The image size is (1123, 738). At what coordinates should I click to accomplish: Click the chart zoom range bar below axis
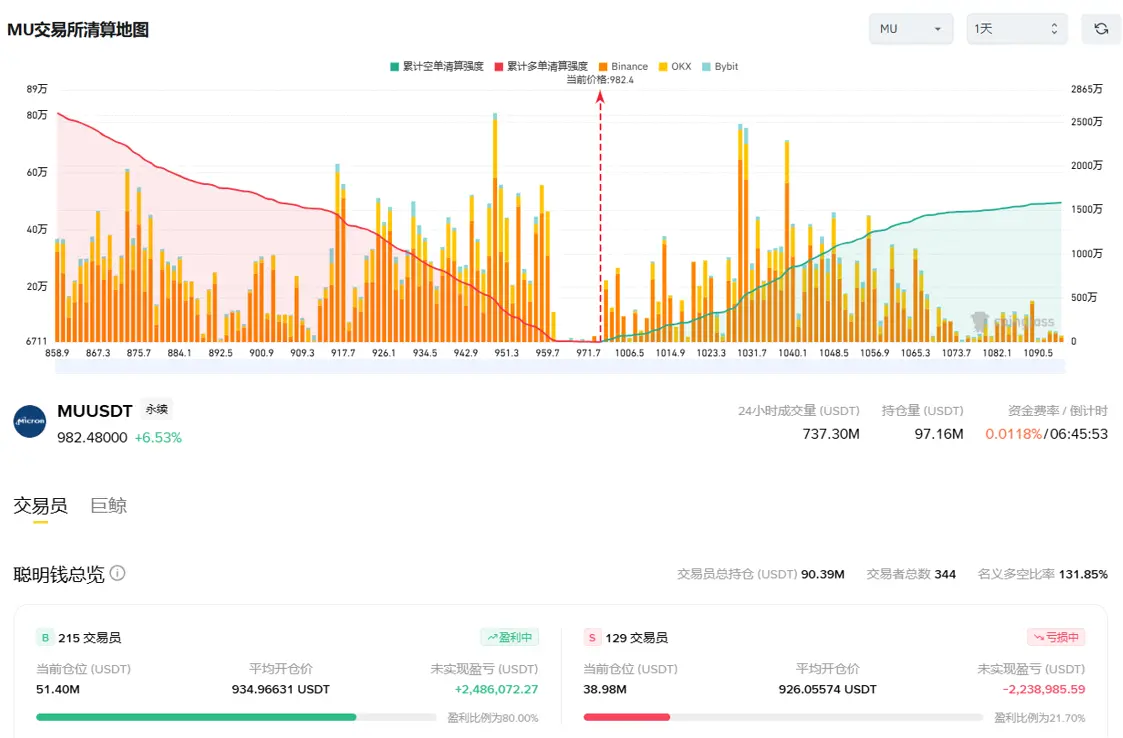click(x=560, y=367)
